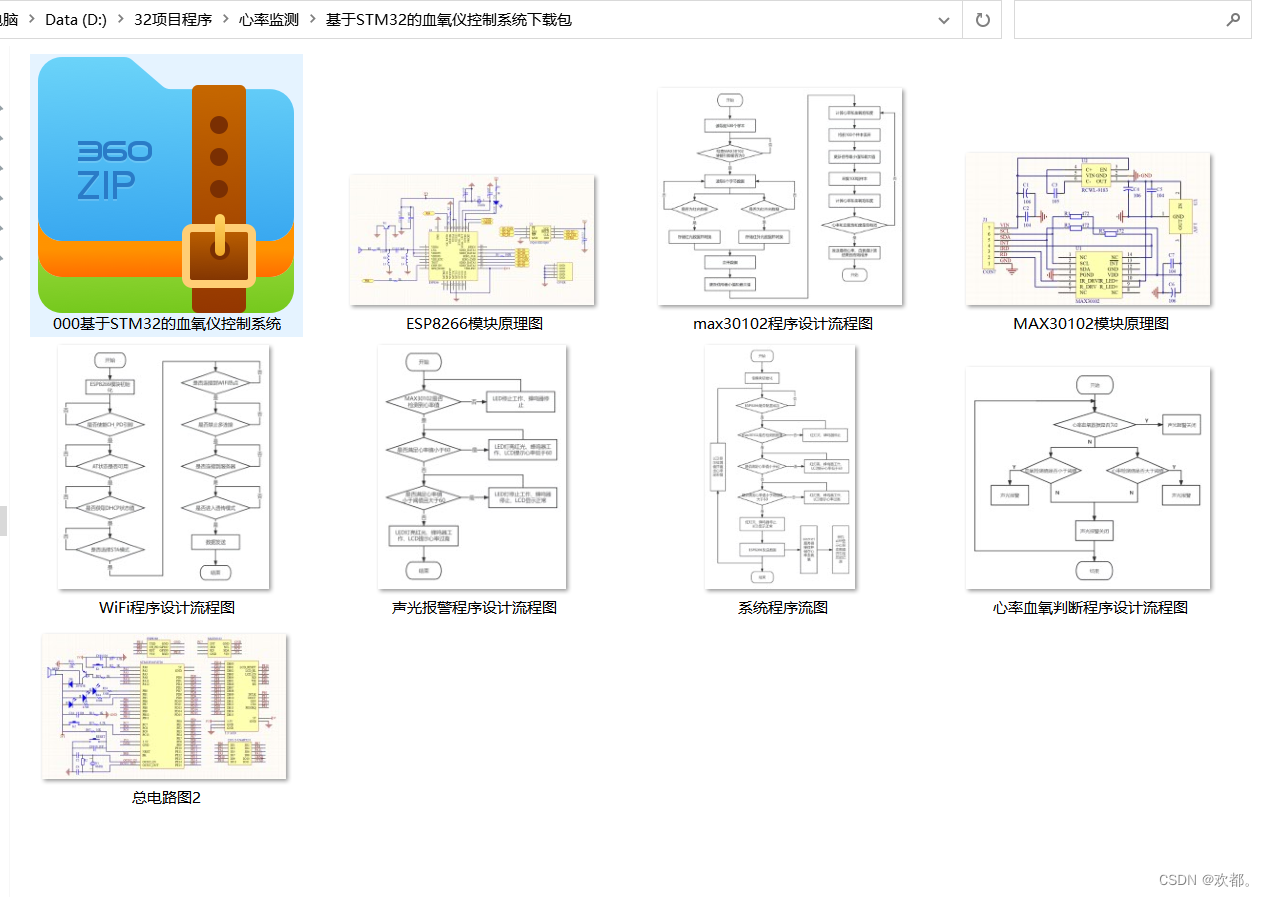The image size is (1264, 897).
Task: Select file name 000基于STM32的血氧仪控制系统
Action: 167,324
